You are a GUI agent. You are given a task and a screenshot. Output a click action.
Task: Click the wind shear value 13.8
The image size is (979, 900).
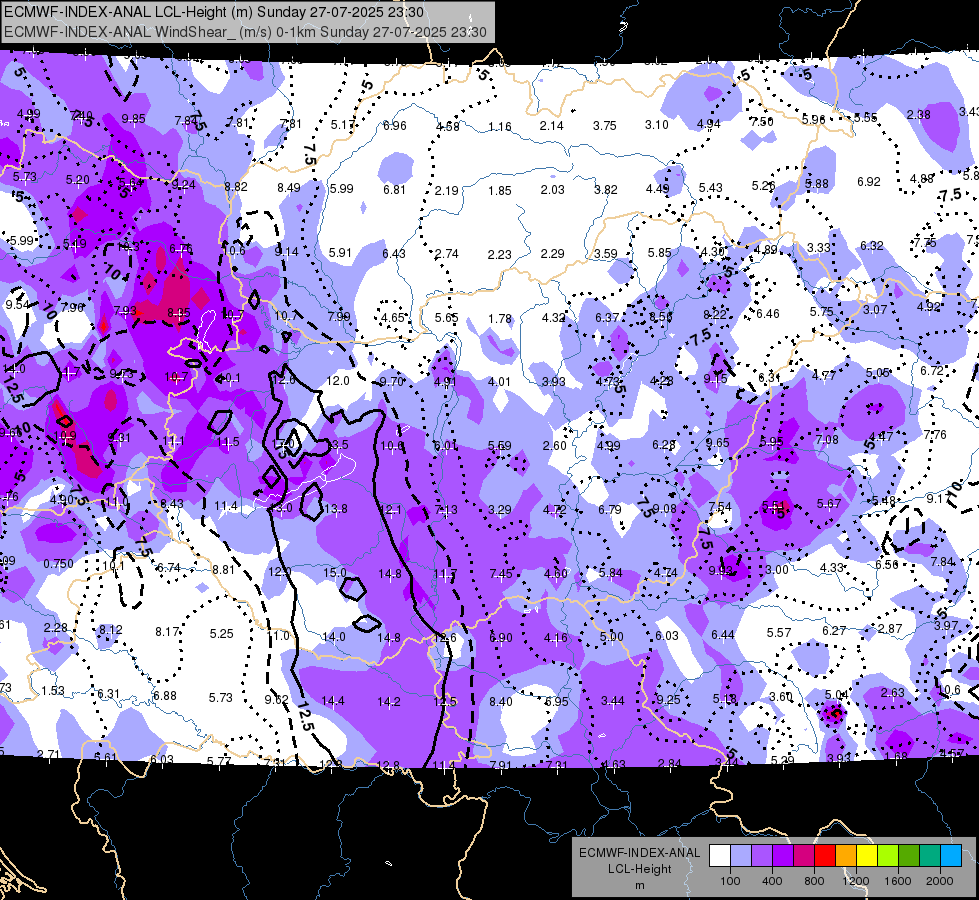click(336, 508)
